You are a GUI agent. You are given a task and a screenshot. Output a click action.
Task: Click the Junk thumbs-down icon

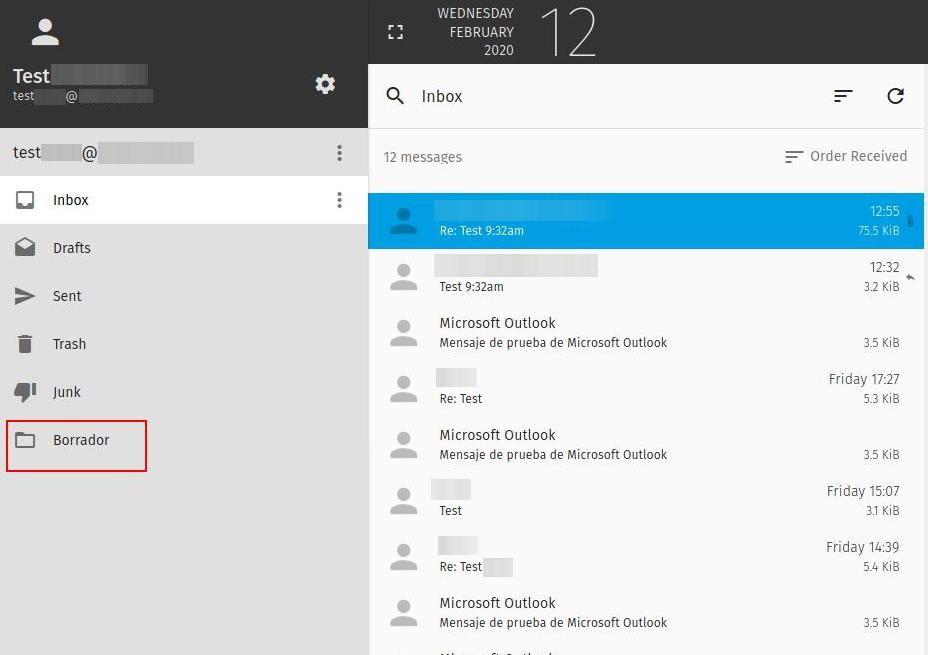tap(25, 392)
